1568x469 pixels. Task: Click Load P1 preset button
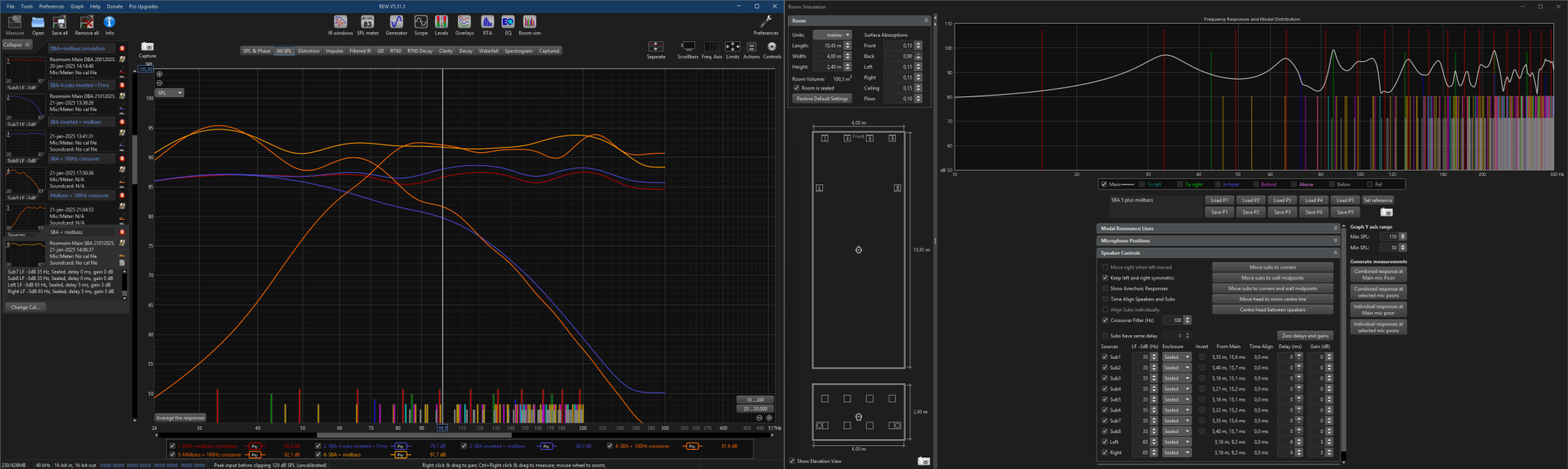click(x=1220, y=200)
